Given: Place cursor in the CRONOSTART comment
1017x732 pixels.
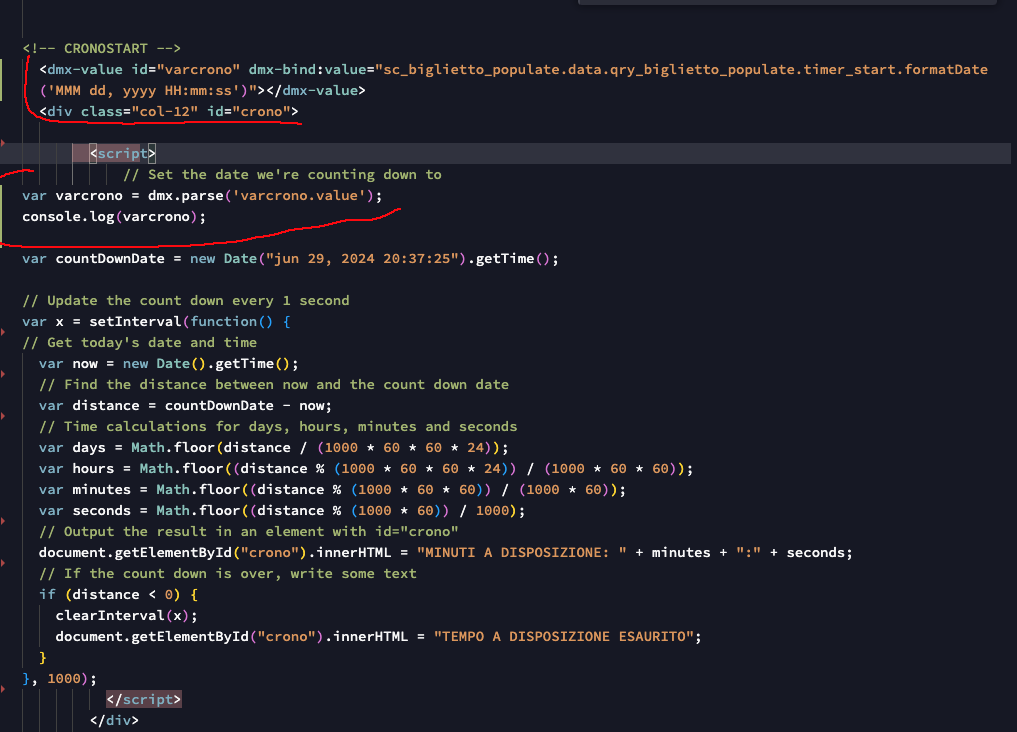Looking at the screenshot, I should [101, 48].
